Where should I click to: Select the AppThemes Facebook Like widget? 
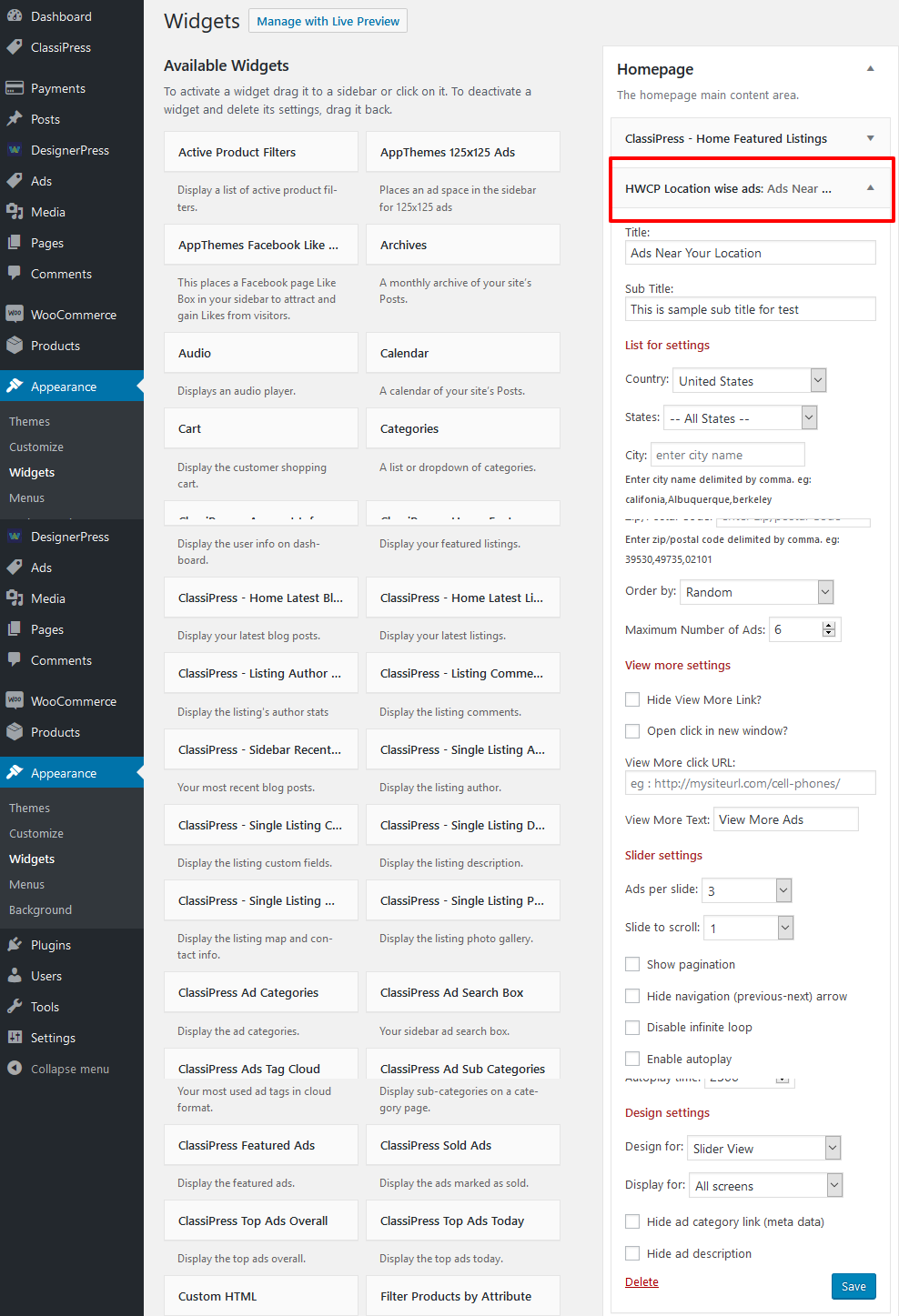[x=261, y=245]
